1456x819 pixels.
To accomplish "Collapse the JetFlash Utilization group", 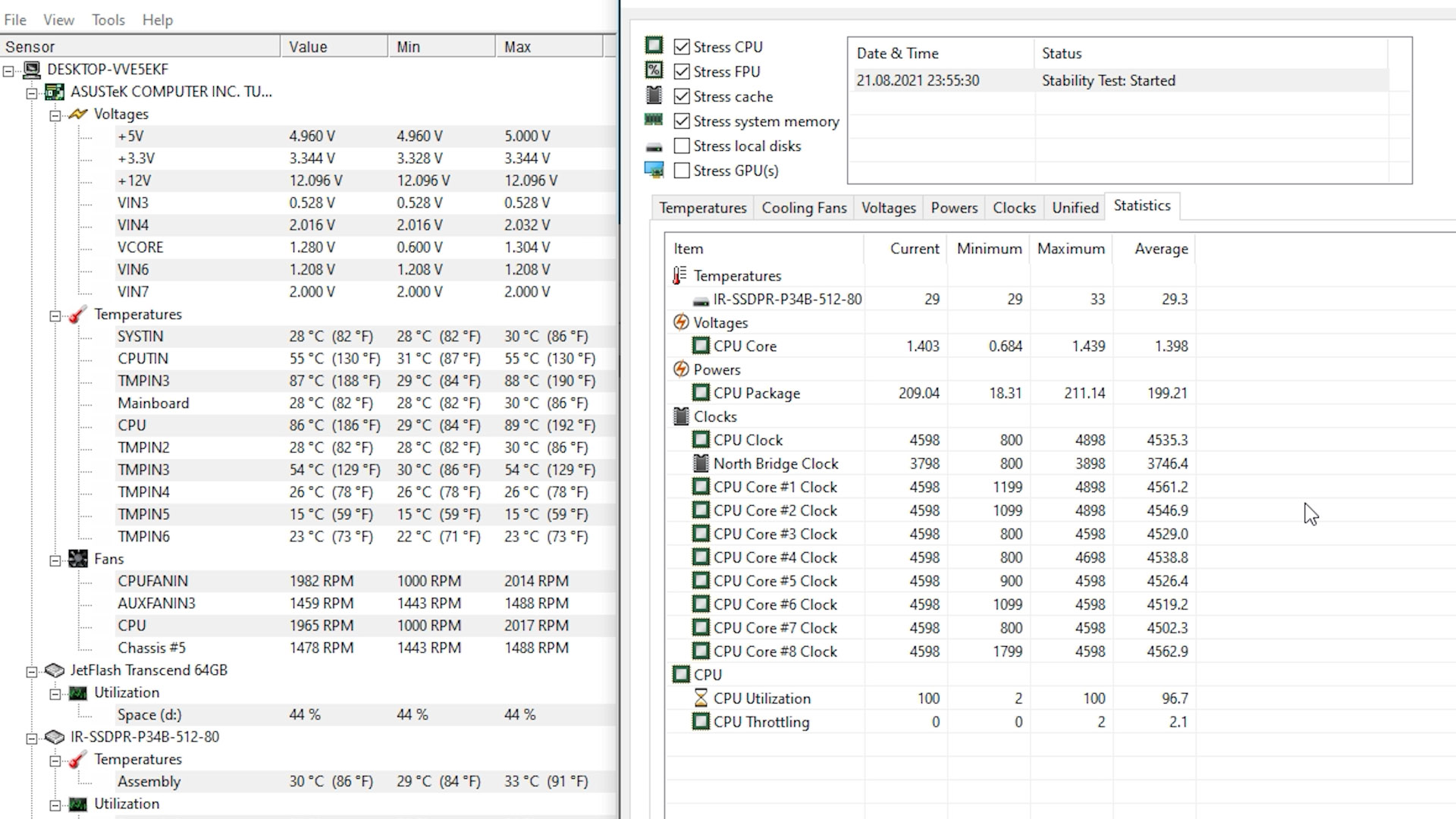I will (x=55, y=694).
